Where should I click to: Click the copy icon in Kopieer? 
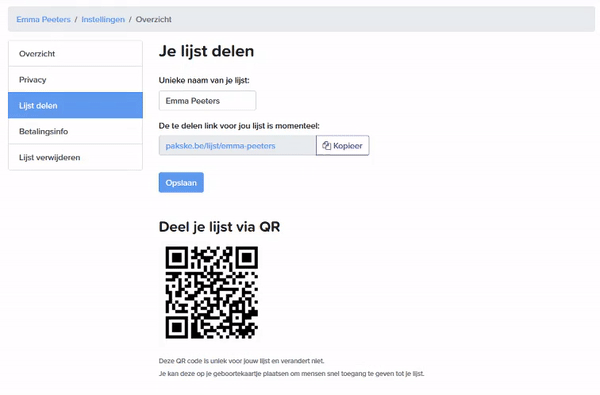coord(326,145)
